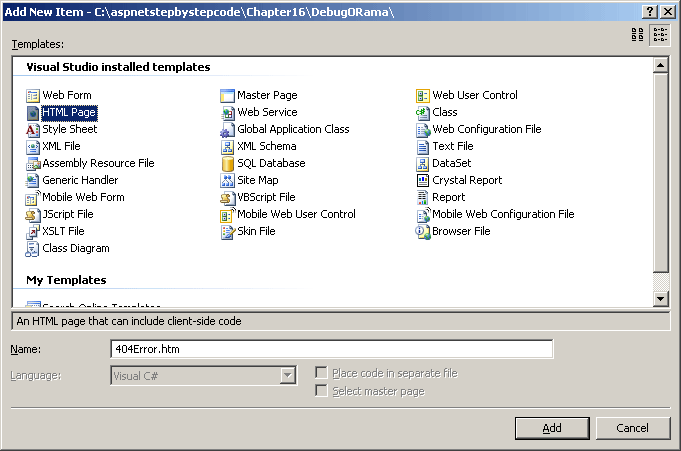681x451 pixels.
Task: Click the templates list scrollbar thumb
Action: (x=660, y=172)
